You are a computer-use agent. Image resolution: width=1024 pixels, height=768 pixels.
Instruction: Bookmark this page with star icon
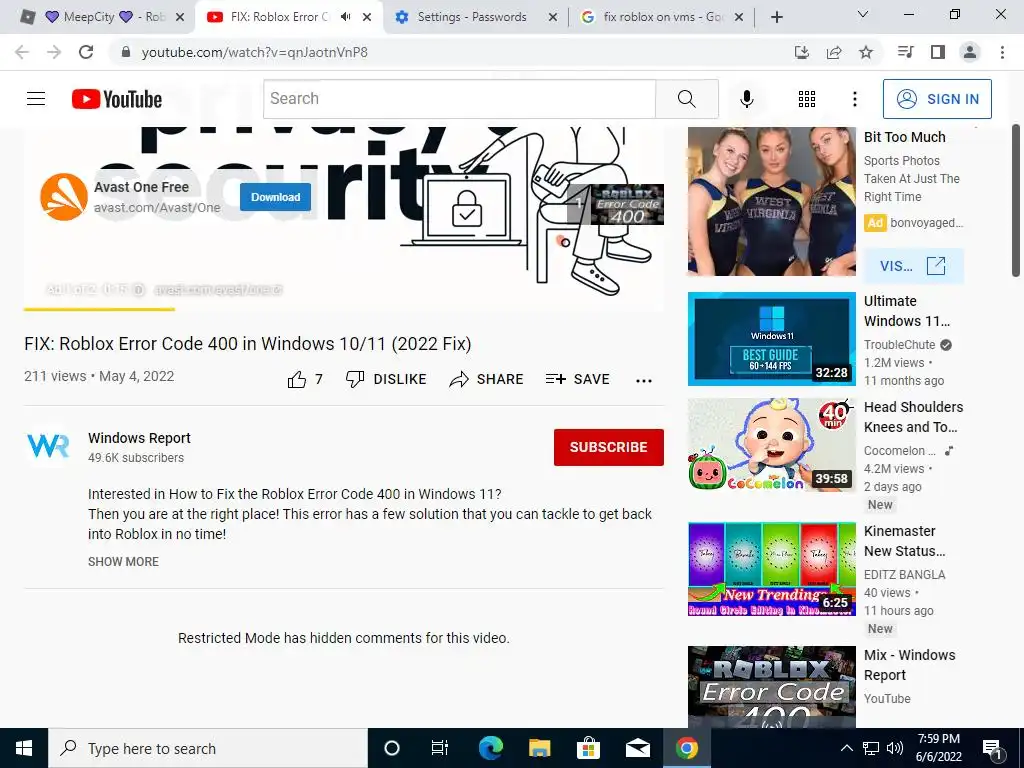click(x=866, y=52)
